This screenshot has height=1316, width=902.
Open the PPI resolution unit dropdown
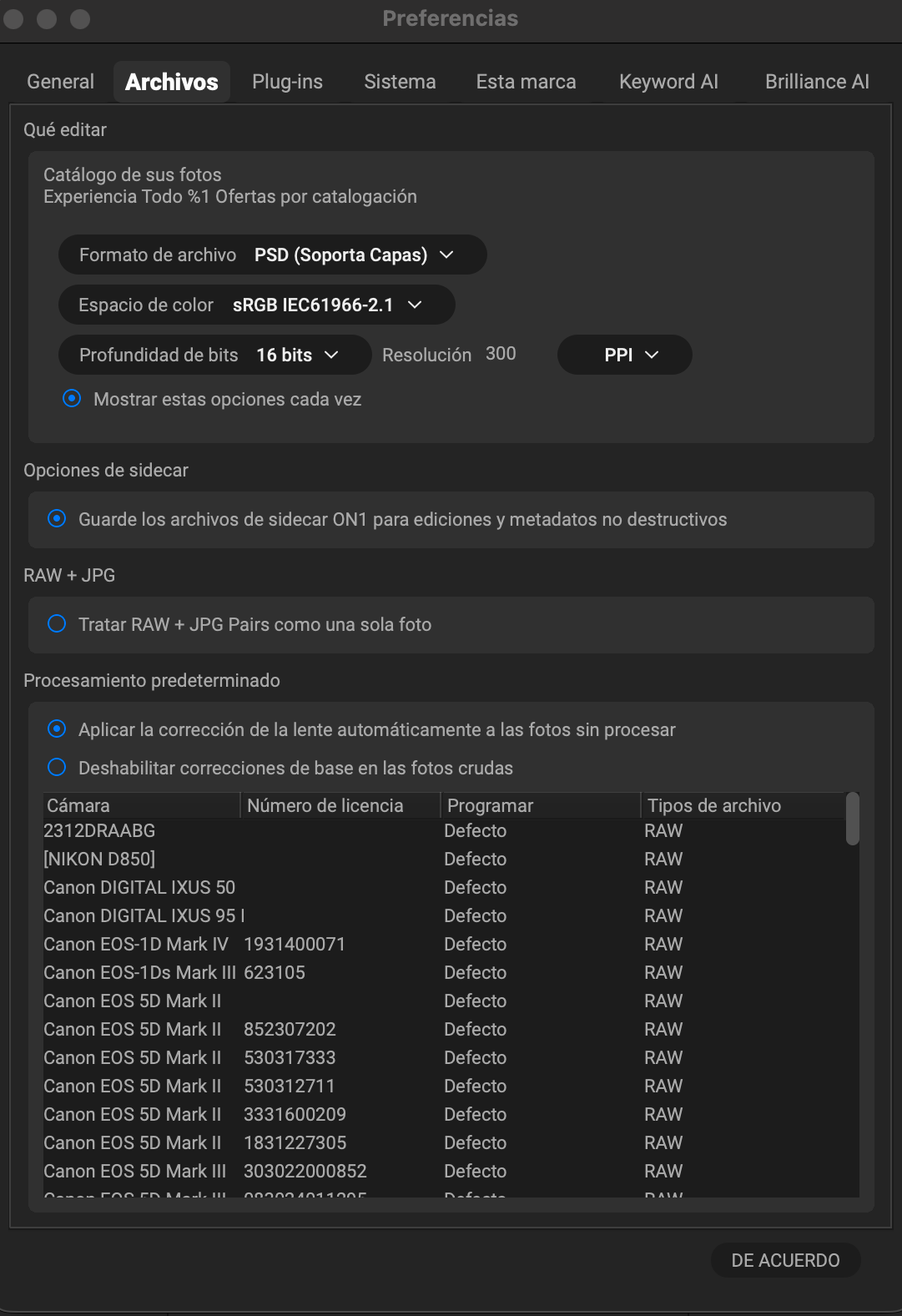(x=624, y=355)
